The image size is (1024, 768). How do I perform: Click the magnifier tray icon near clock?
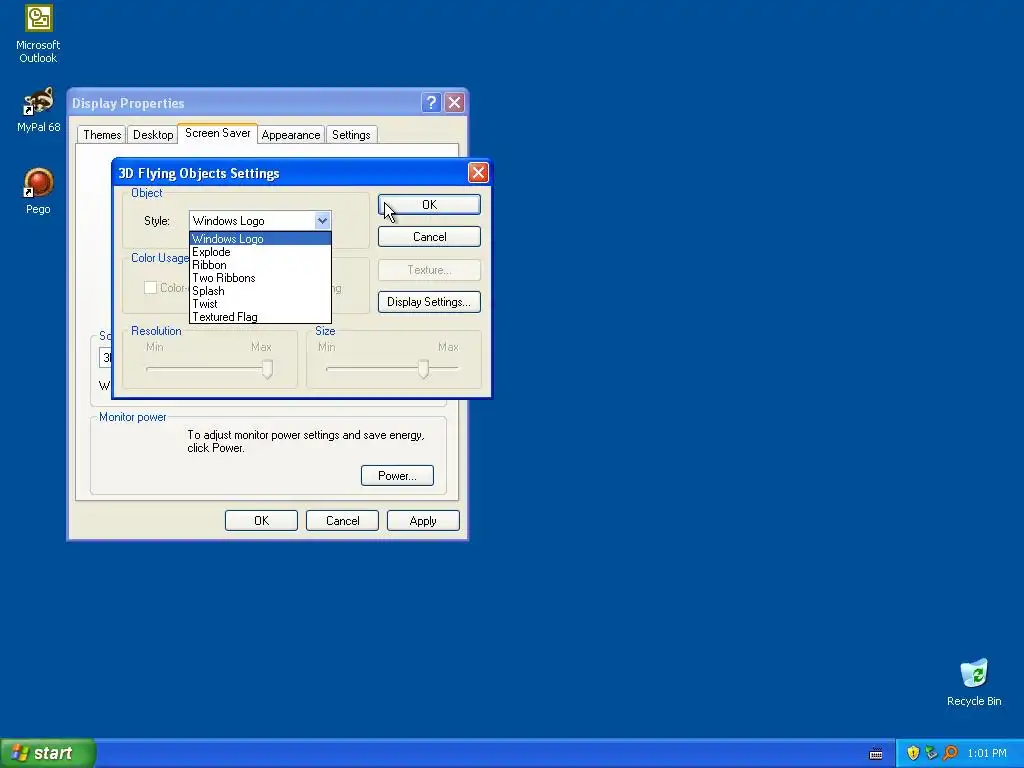coord(950,753)
